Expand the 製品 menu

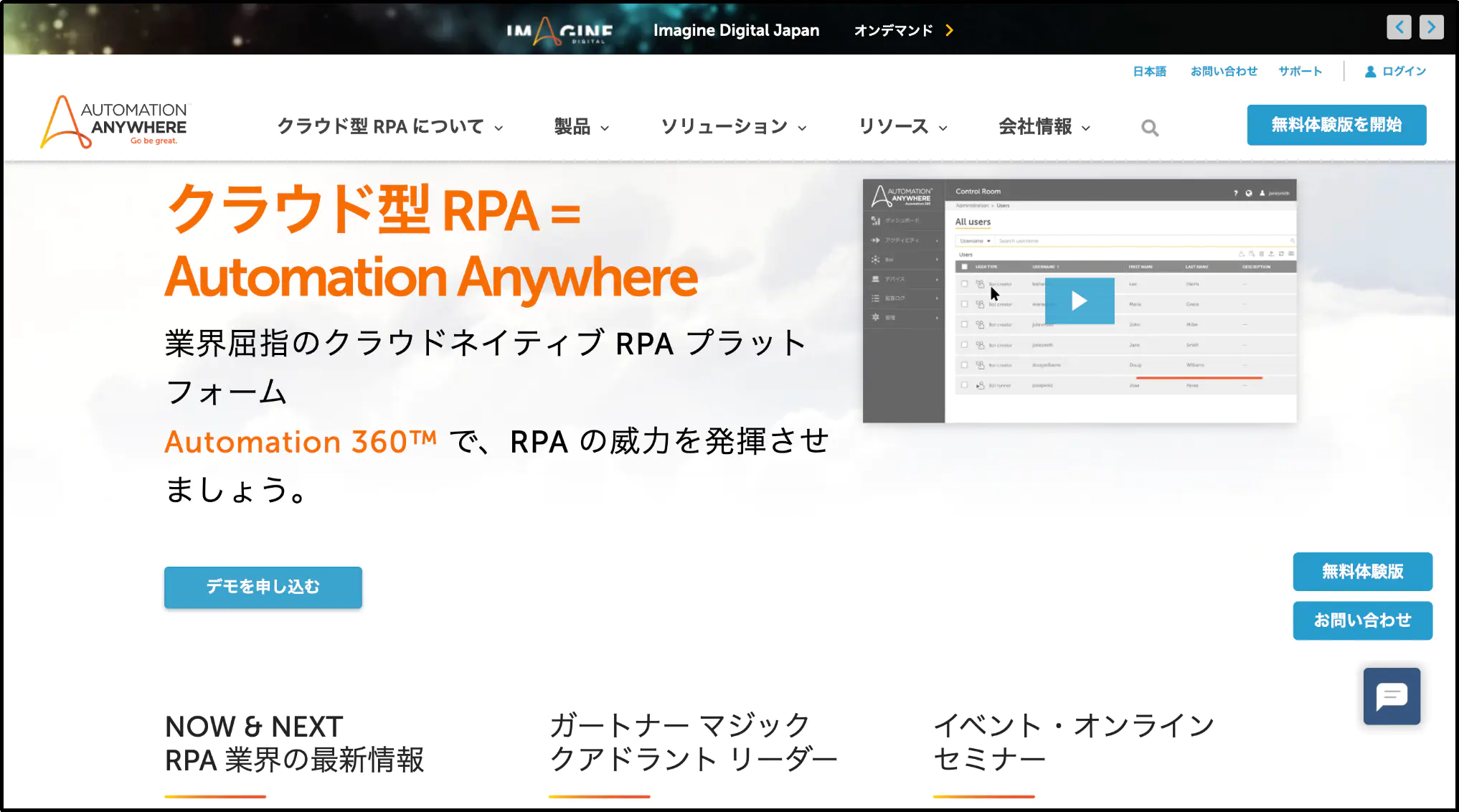coord(582,127)
